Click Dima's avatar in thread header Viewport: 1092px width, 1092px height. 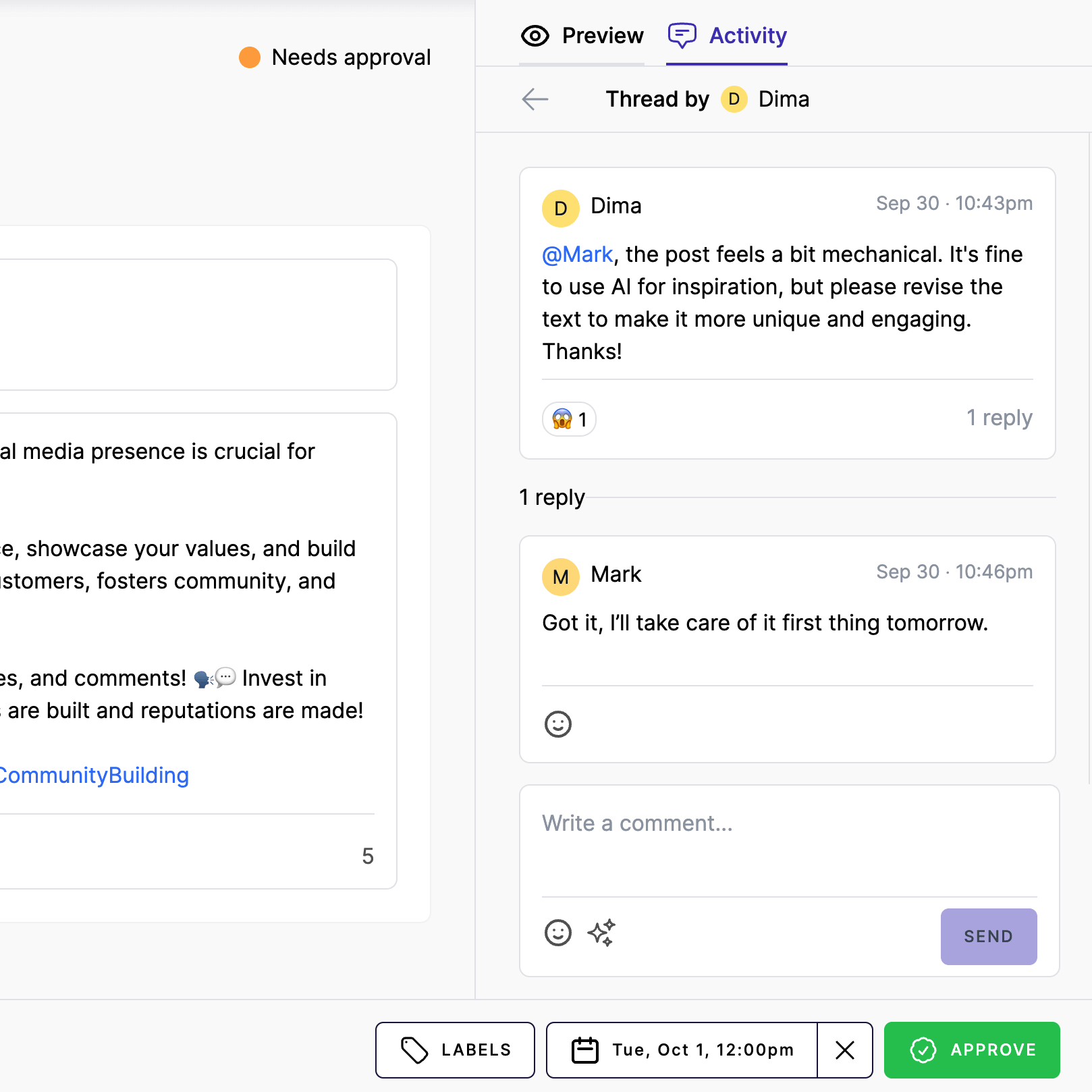click(x=734, y=99)
